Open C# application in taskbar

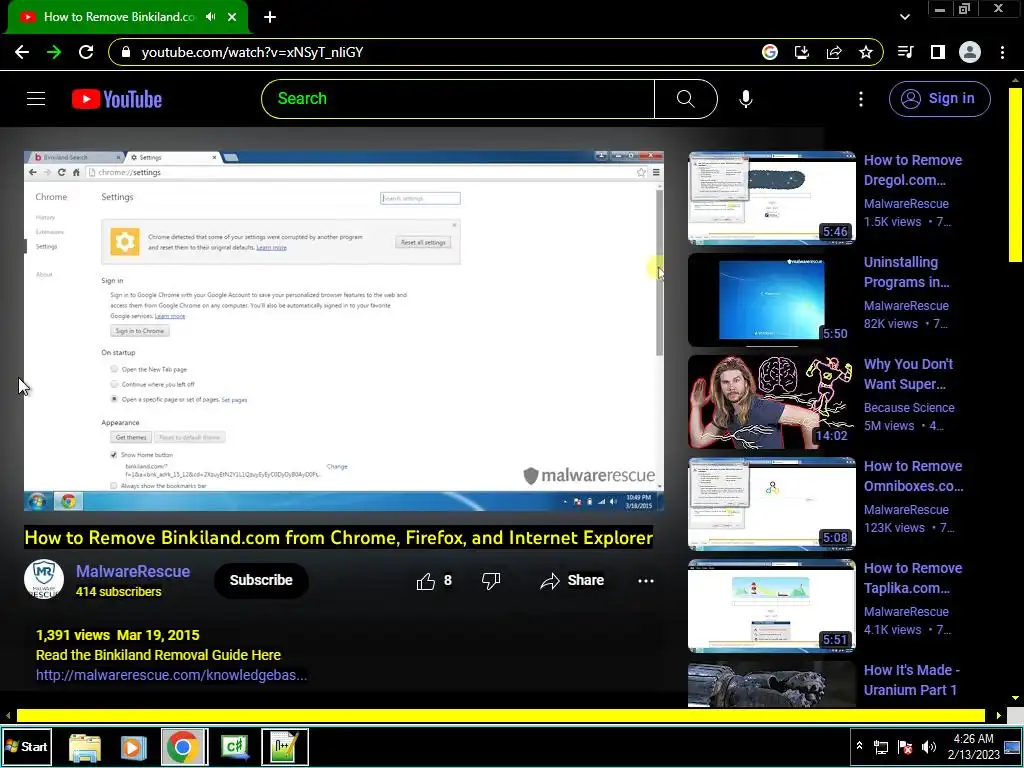(235, 746)
